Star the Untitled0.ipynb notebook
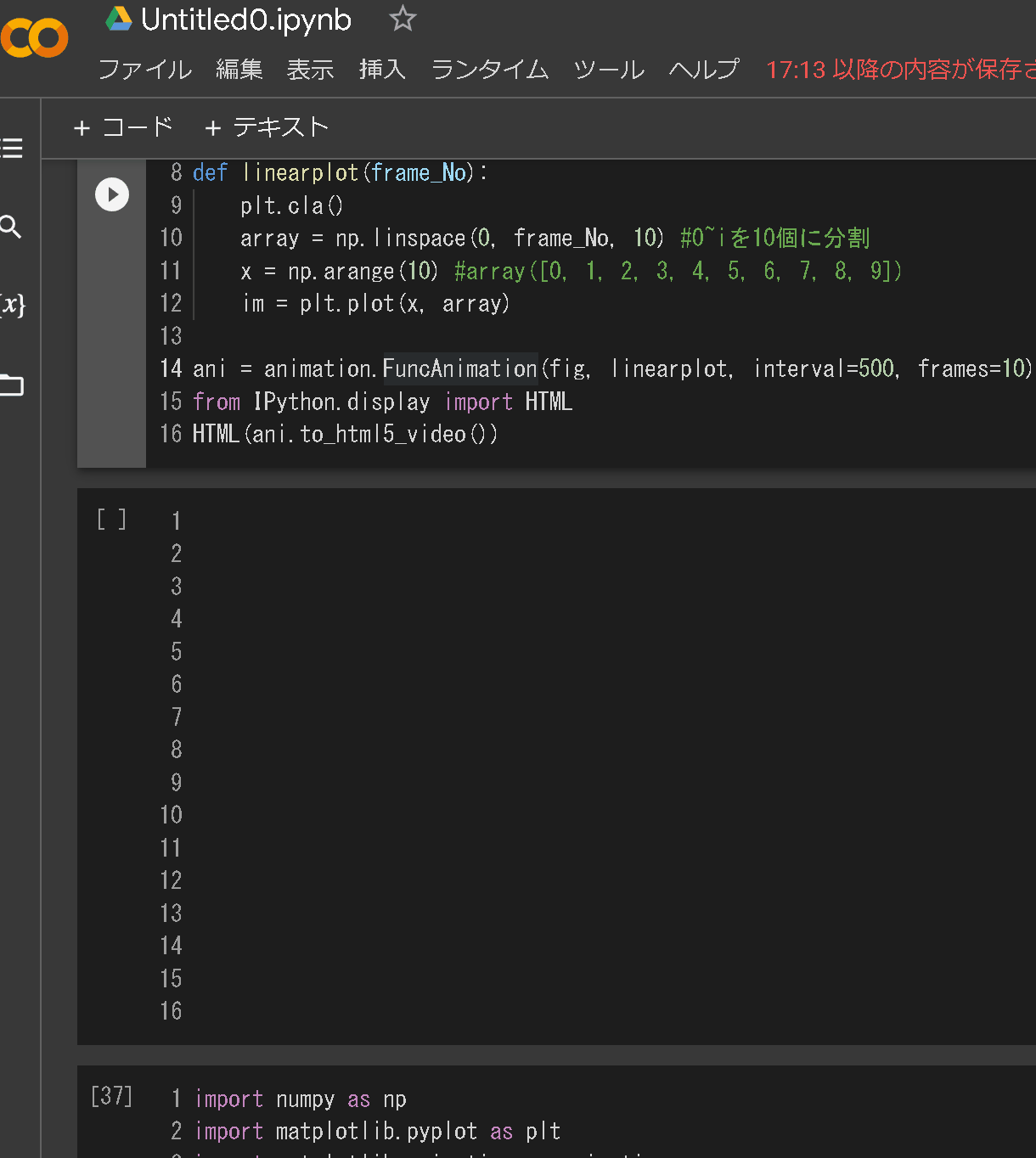This screenshot has width=1036, height=1158. (403, 19)
